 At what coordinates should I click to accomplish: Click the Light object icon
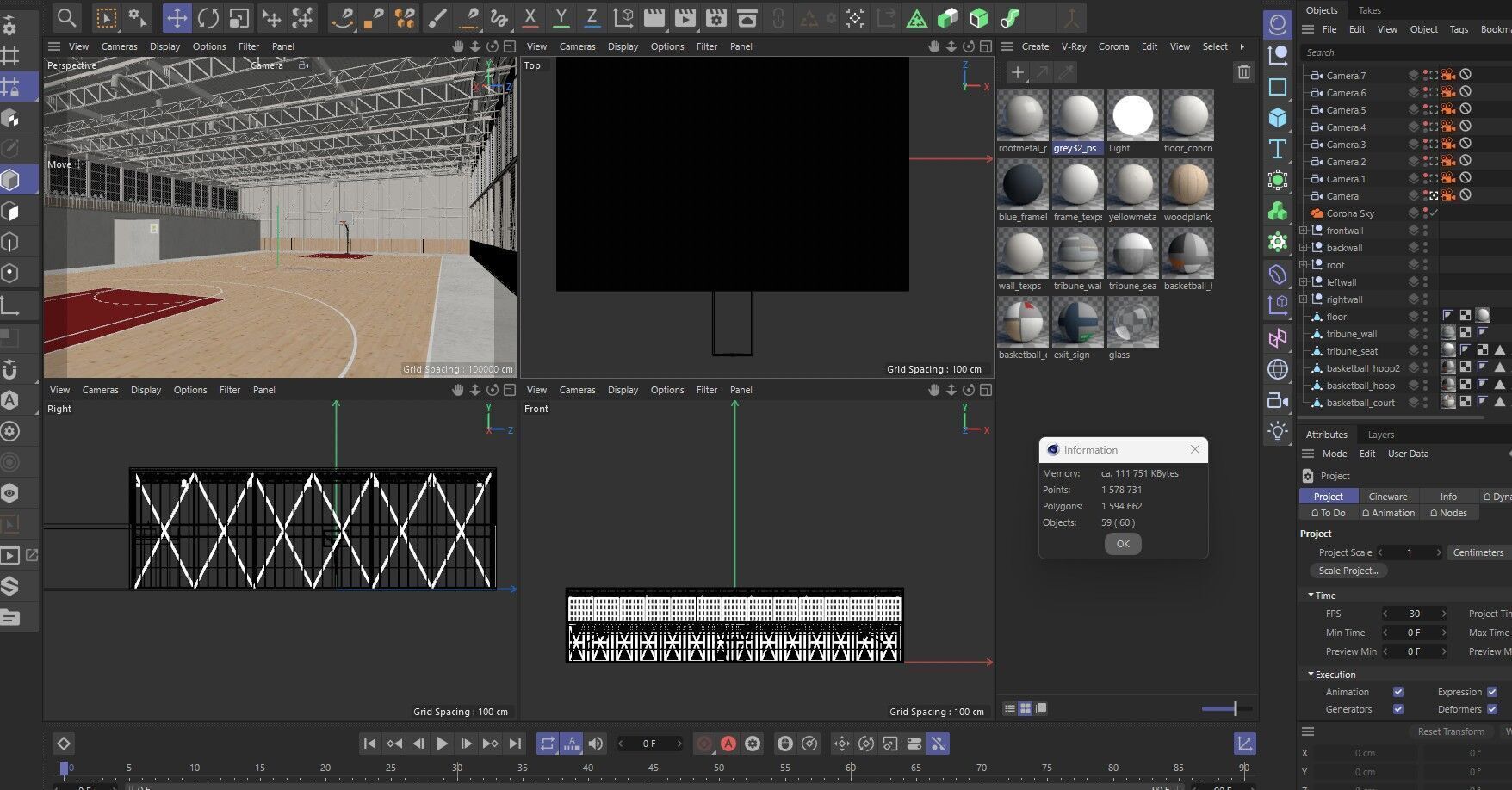[x=1278, y=430]
